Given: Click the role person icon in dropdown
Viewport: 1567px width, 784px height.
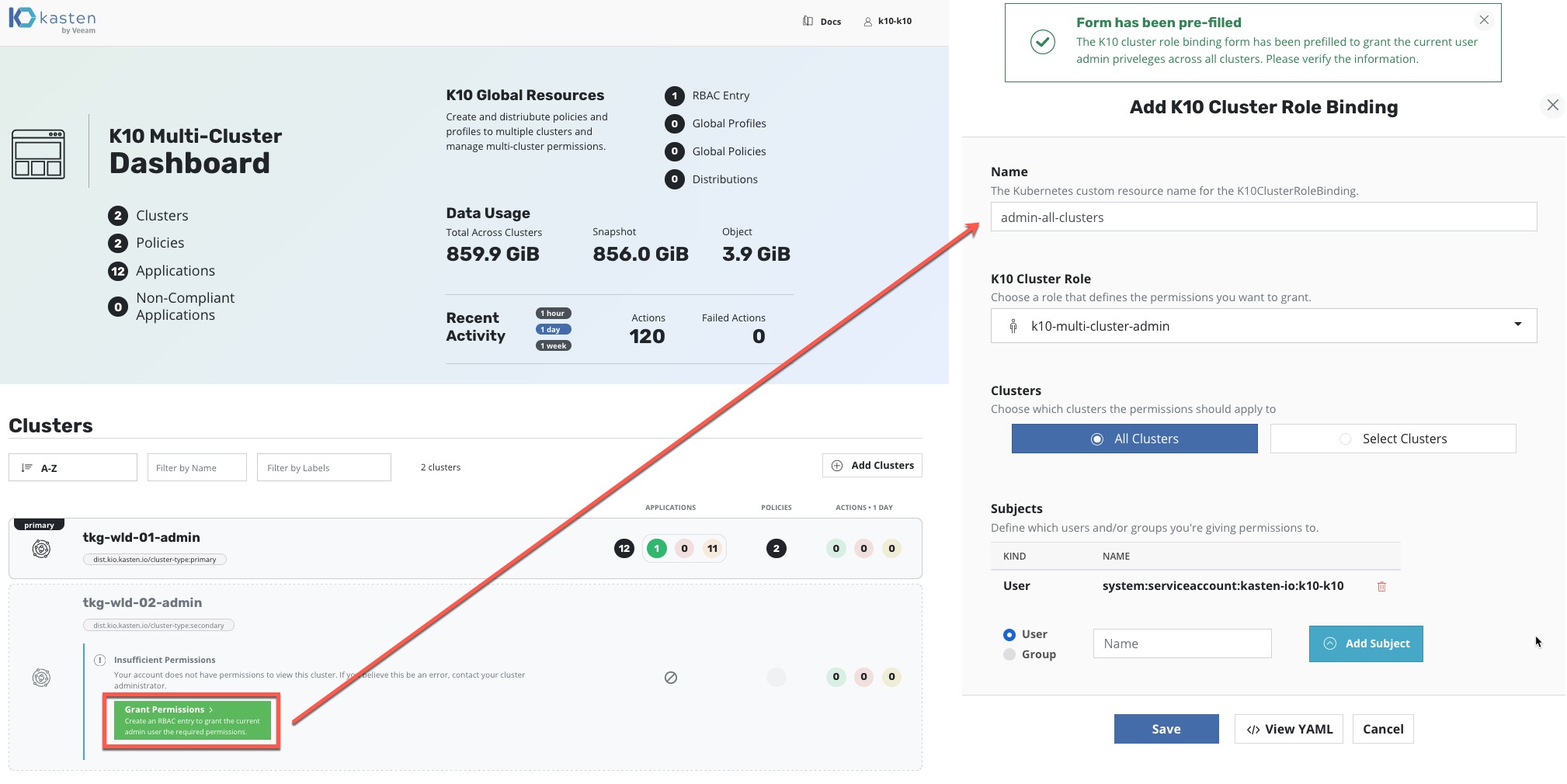Looking at the screenshot, I should [1013, 326].
